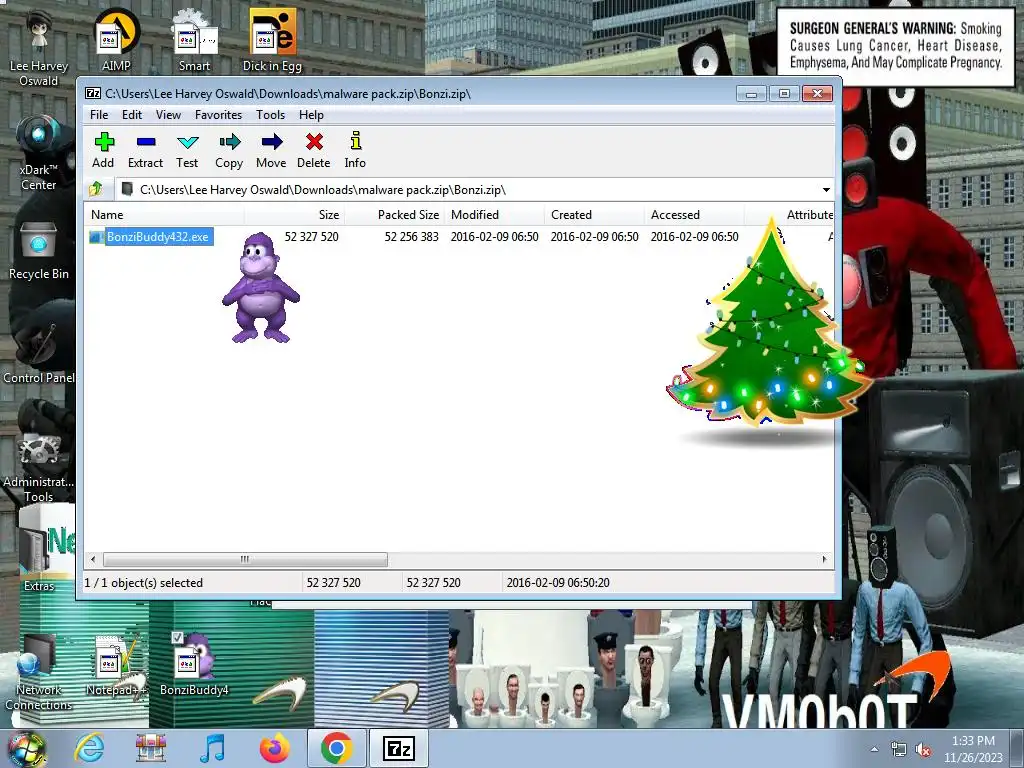Open the Smart desktop shortcut

point(195,39)
